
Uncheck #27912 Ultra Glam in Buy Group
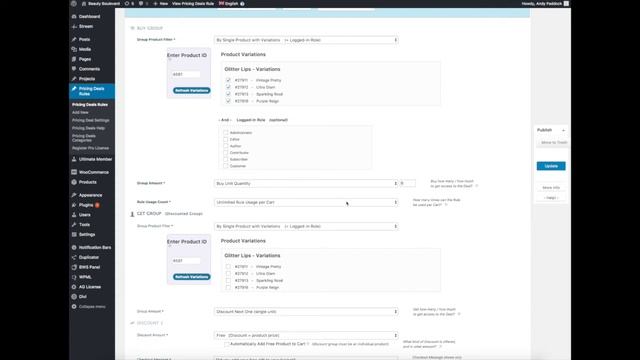(x=228, y=87)
